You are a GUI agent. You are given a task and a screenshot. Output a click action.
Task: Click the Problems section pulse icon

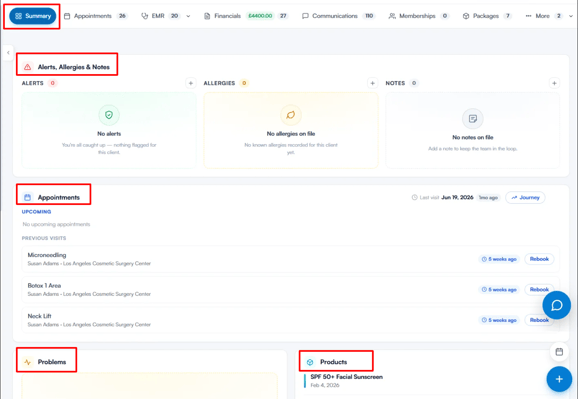pyautogui.click(x=27, y=362)
